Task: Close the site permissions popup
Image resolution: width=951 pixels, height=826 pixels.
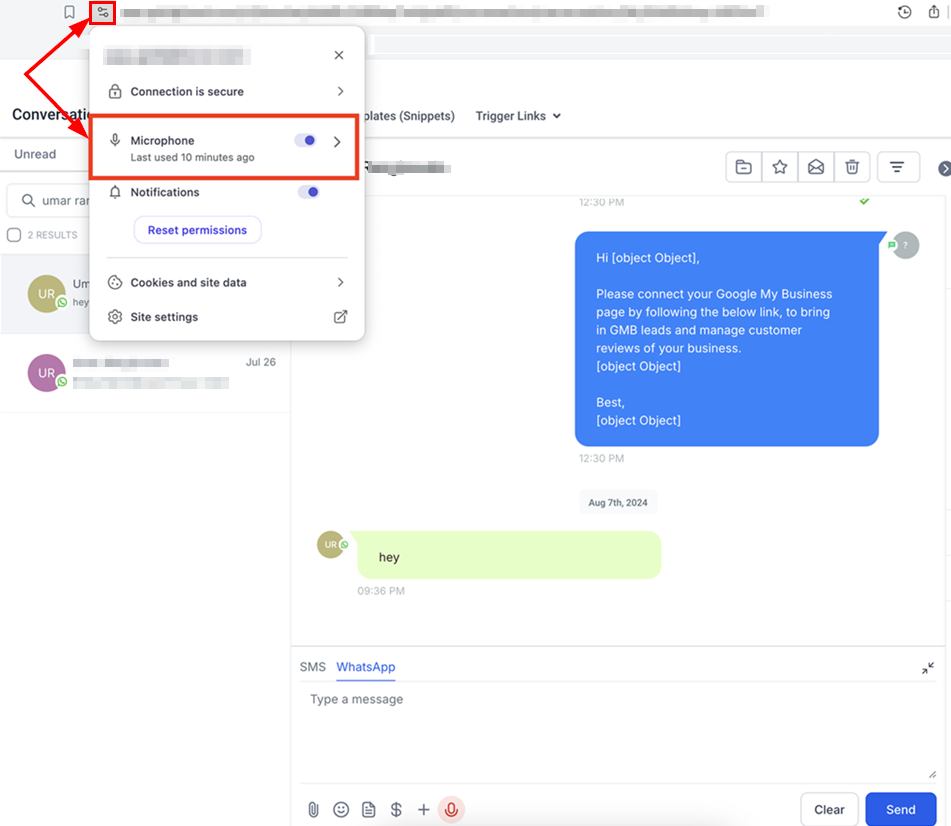Action: tap(339, 55)
